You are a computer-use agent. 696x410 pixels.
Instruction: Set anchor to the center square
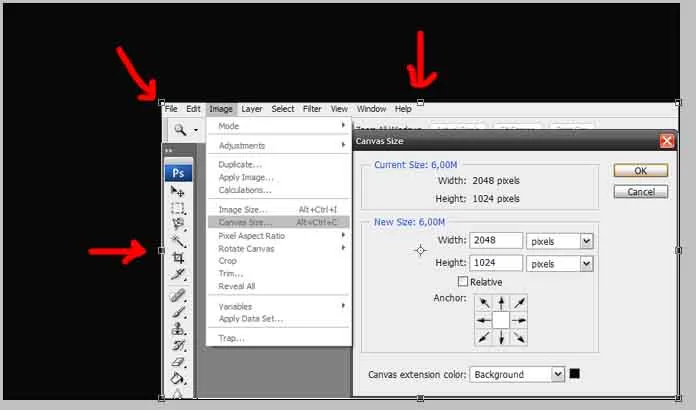tap(501, 320)
